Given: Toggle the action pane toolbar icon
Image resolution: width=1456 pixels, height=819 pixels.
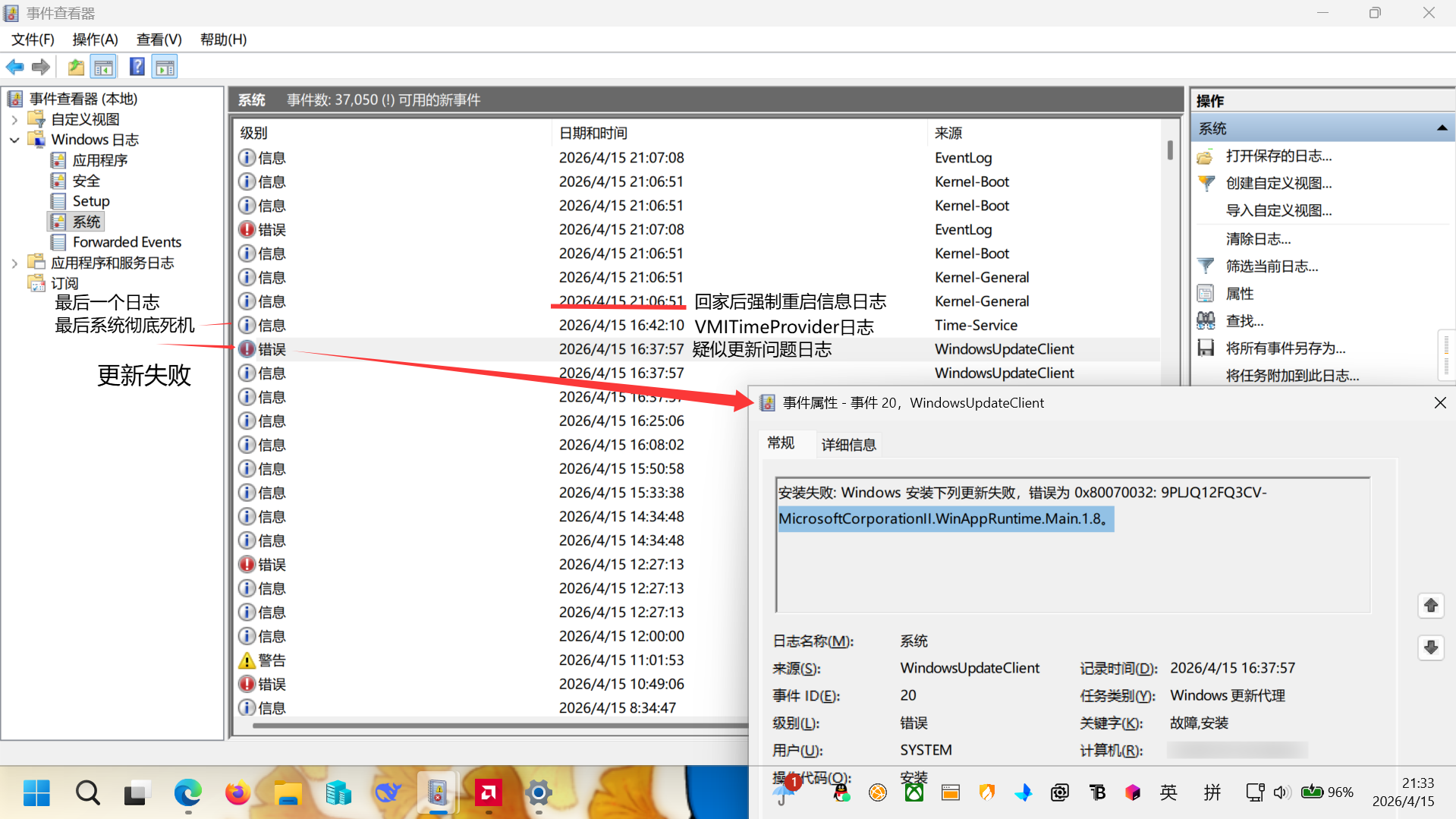Looking at the screenshot, I should (165, 68).
